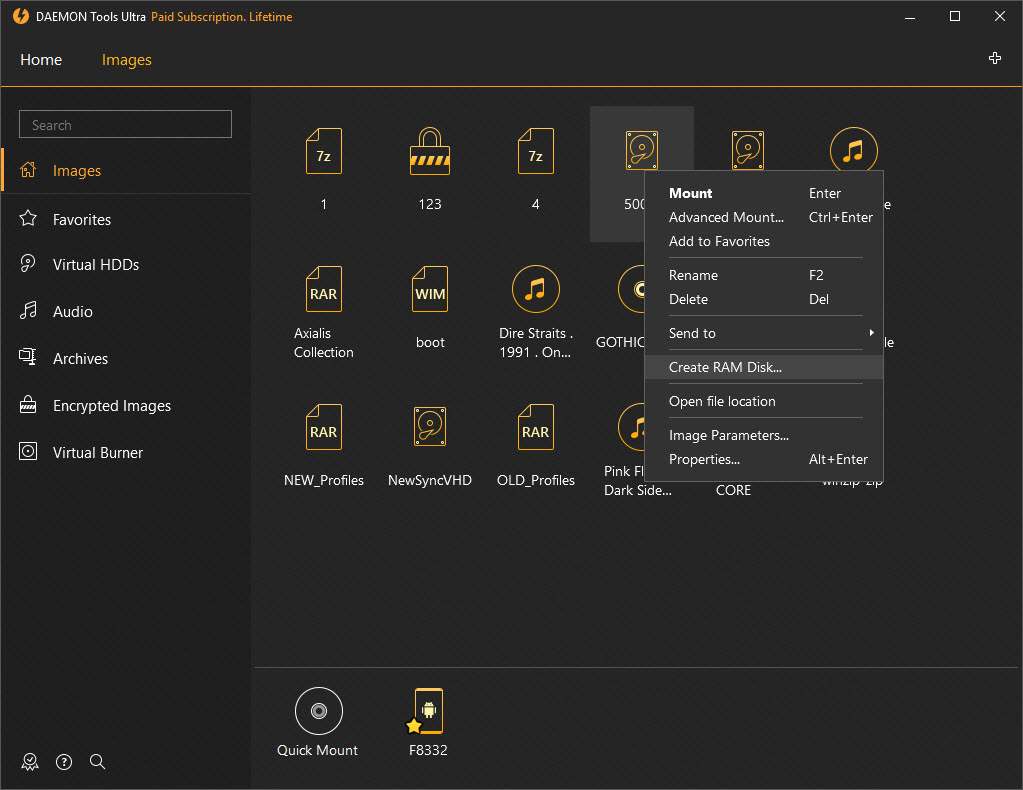1023x790 pixels.
Task: Select the Dire Straits 1991 audio image
Action: (536, 289)
